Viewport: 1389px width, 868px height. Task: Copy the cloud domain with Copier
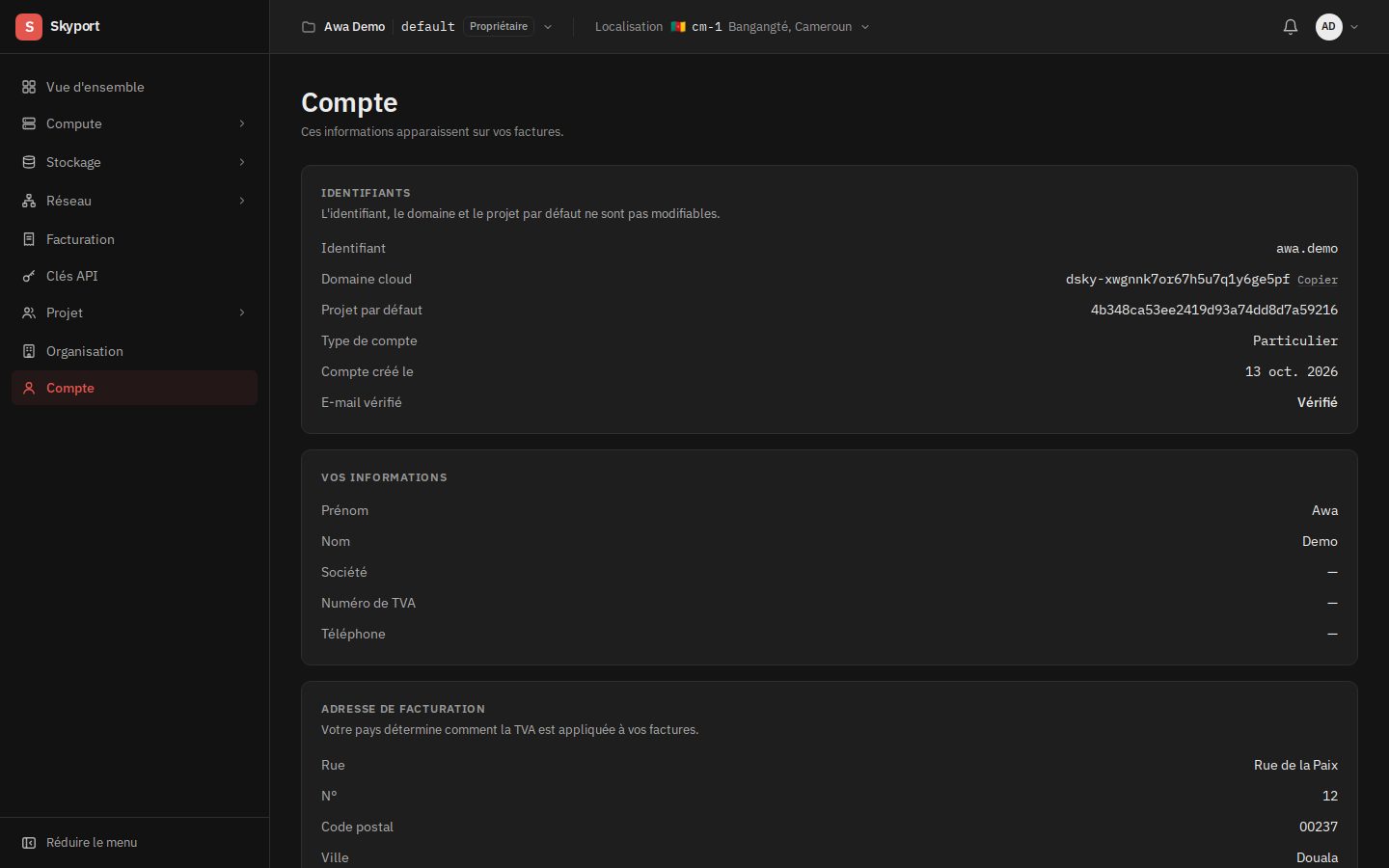(1318, 280)
